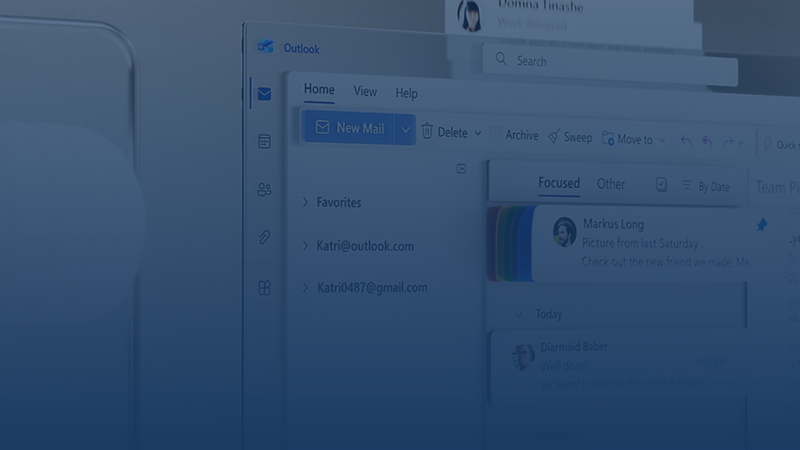The width and height of the screenshot is (800, 450).
Task: Open the Calendar icon in sidebar
Action: coord(264,141)
